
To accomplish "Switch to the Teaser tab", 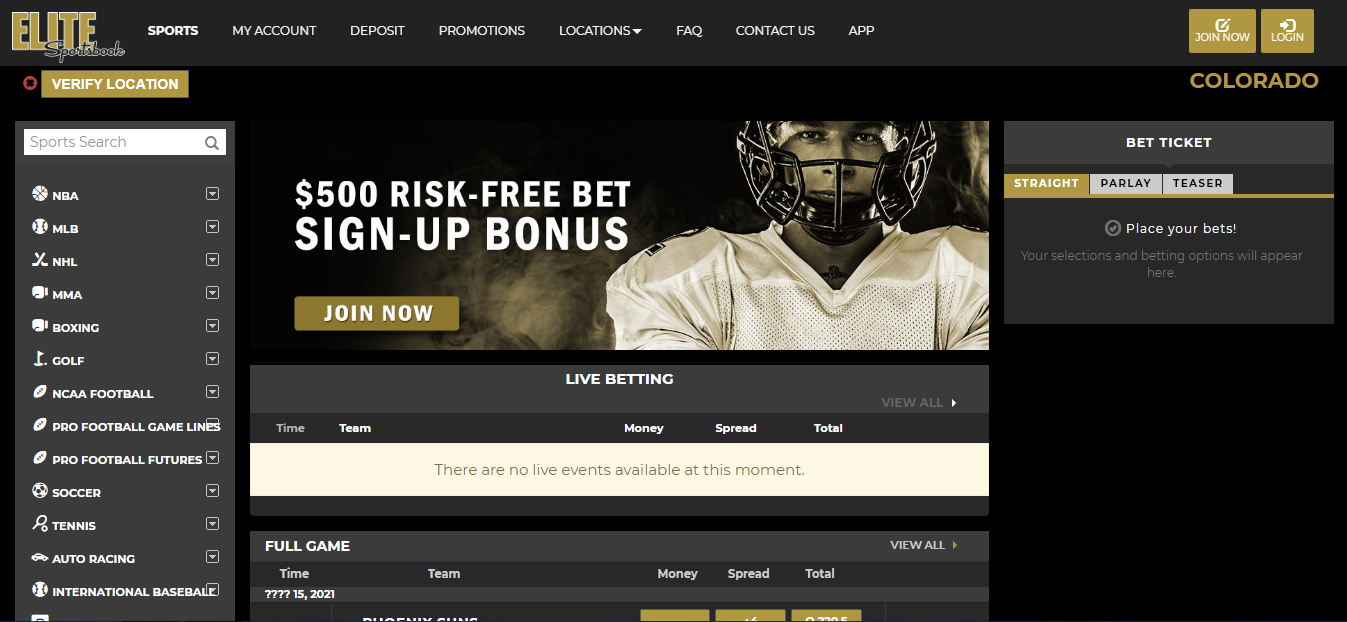I will (1198, 183).
